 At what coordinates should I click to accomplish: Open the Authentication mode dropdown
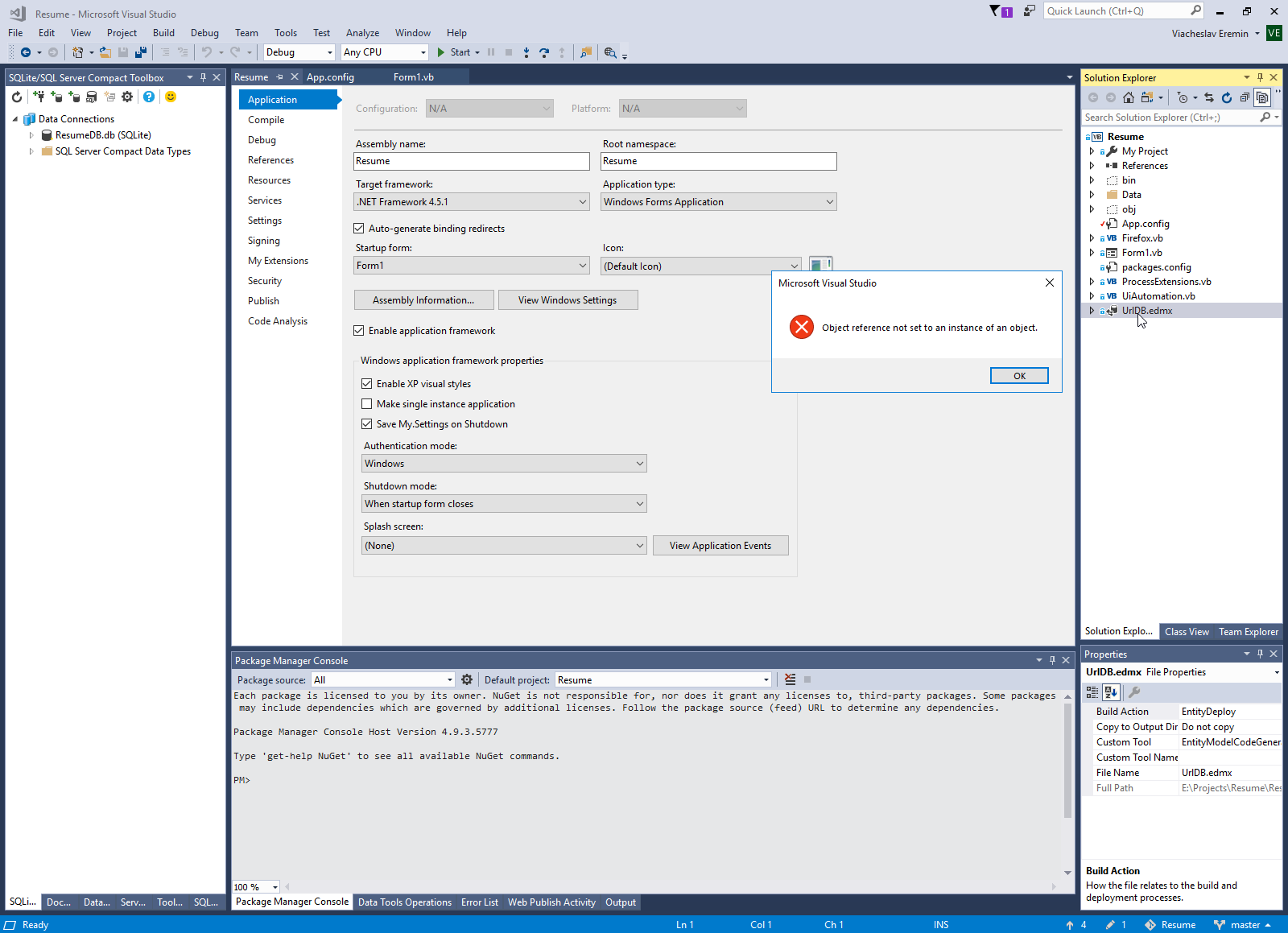click(x=505, y=464)
